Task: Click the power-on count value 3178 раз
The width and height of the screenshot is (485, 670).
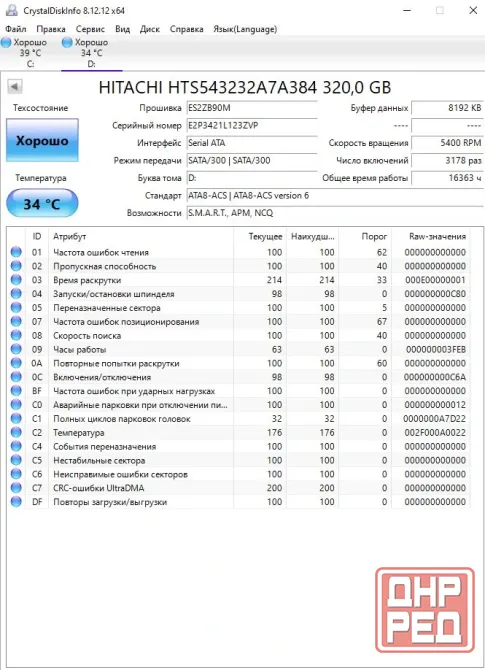Action: coord(447,161)
